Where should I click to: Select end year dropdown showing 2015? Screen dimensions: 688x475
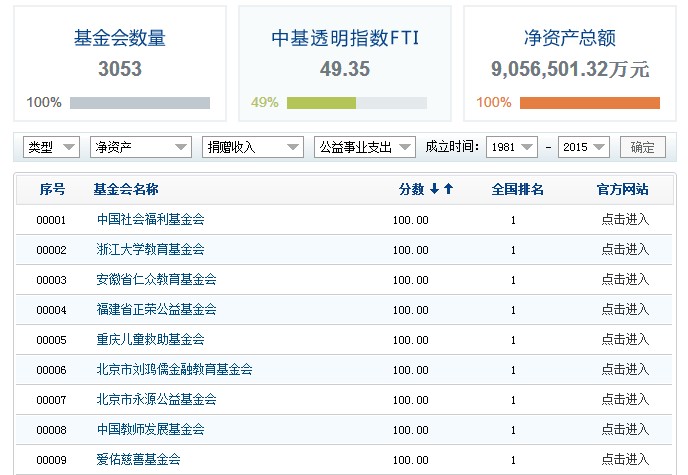point(584,147)
